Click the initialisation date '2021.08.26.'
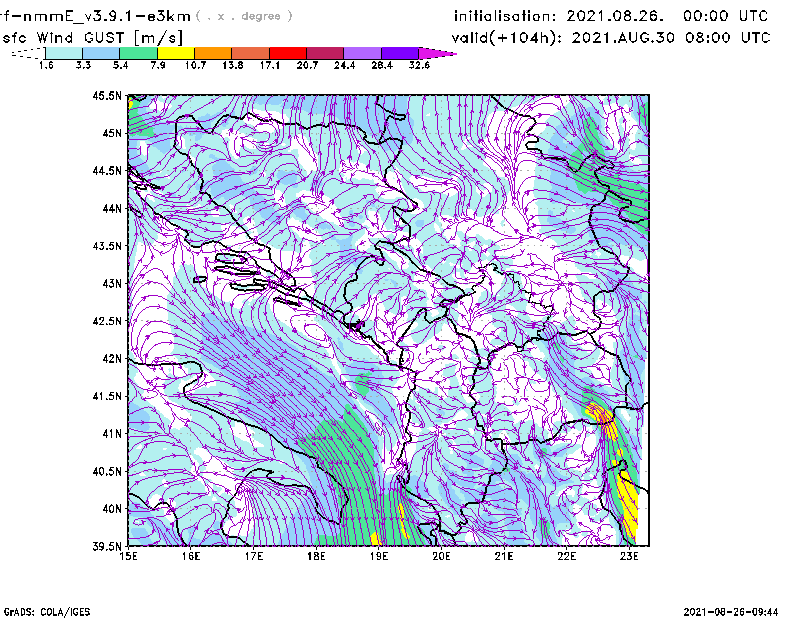 coord(615,16)
